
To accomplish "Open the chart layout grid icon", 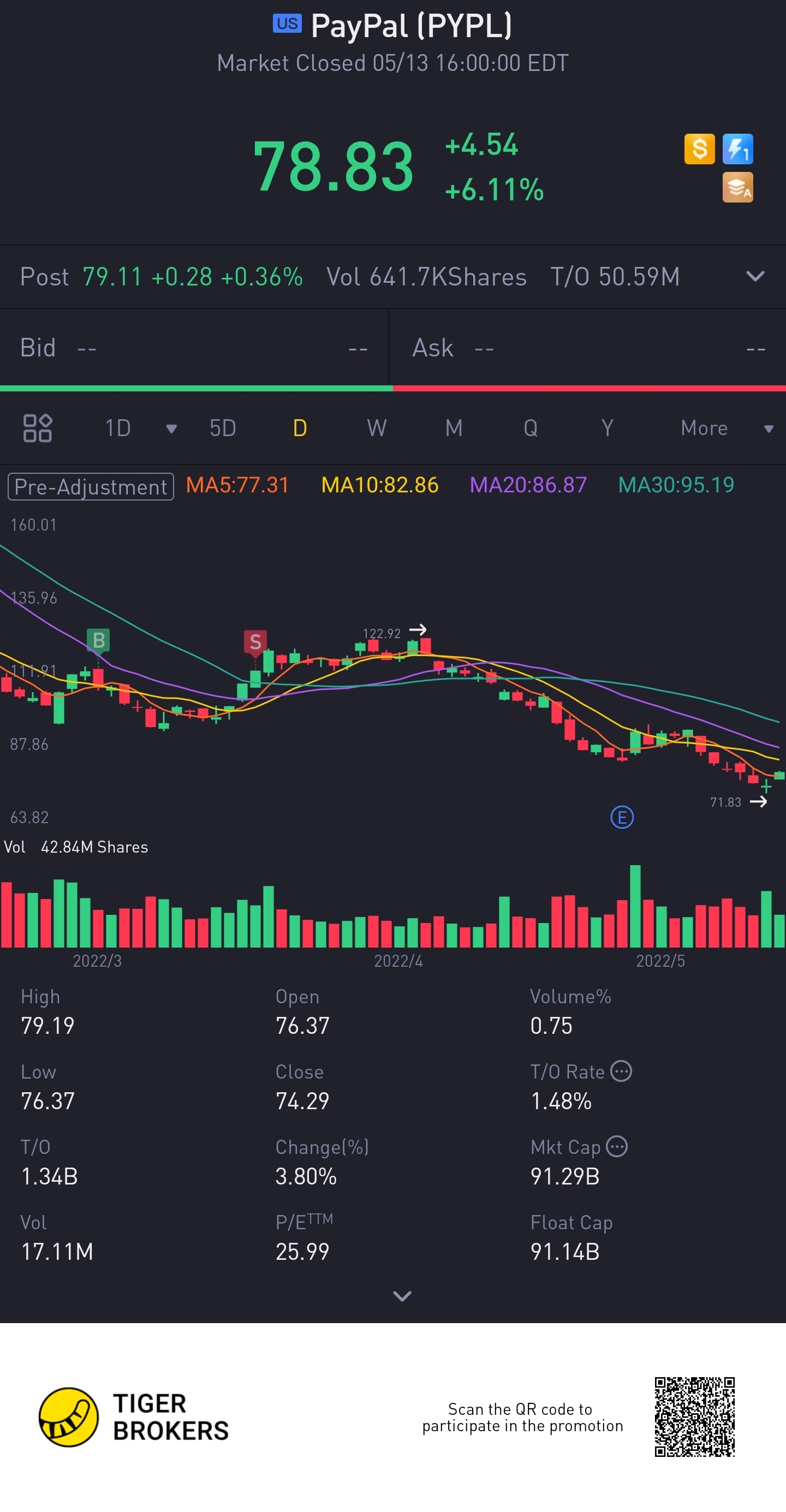I will 38,428.
